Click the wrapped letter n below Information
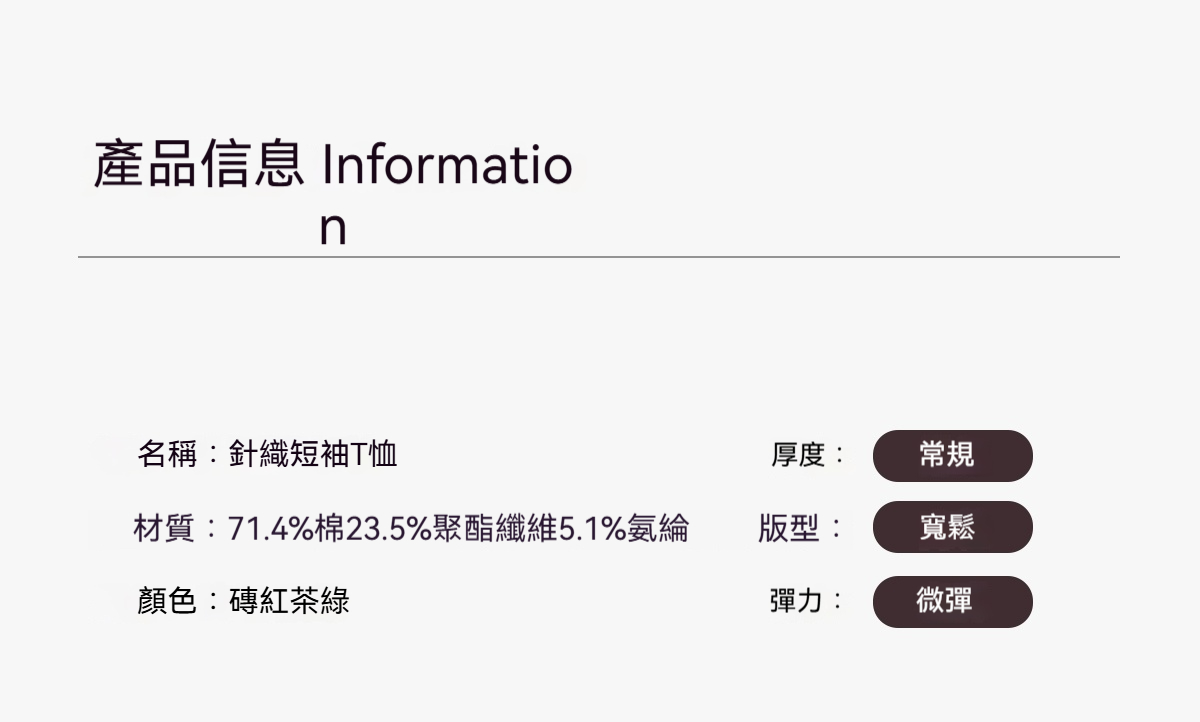The height and width of the screenshot is (722, 1200). pyautogui.click(x=333, y=229)
